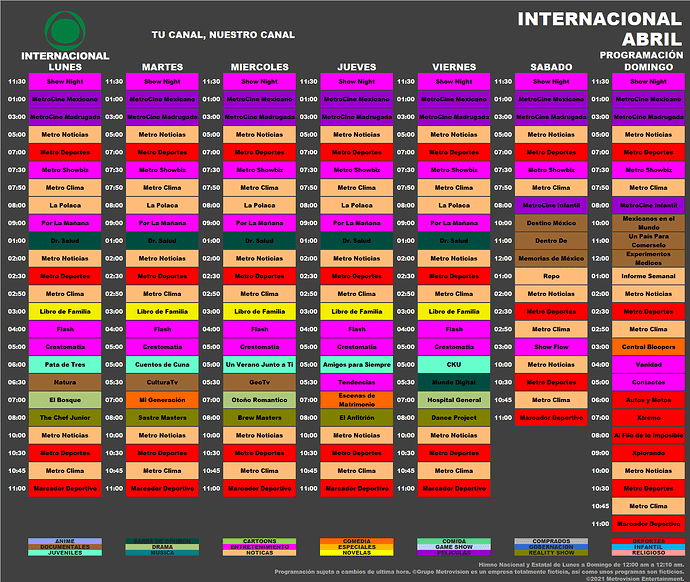This screenshot has width=690, height=582.
Task: Click the Otoño Romantico program cell
Action: click(x=260, y=400)
